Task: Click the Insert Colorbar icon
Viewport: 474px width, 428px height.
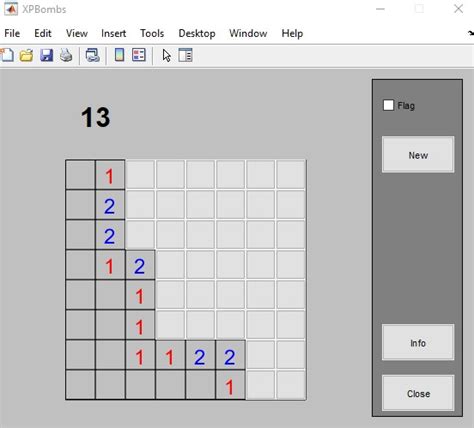Action: coord(119,55)
